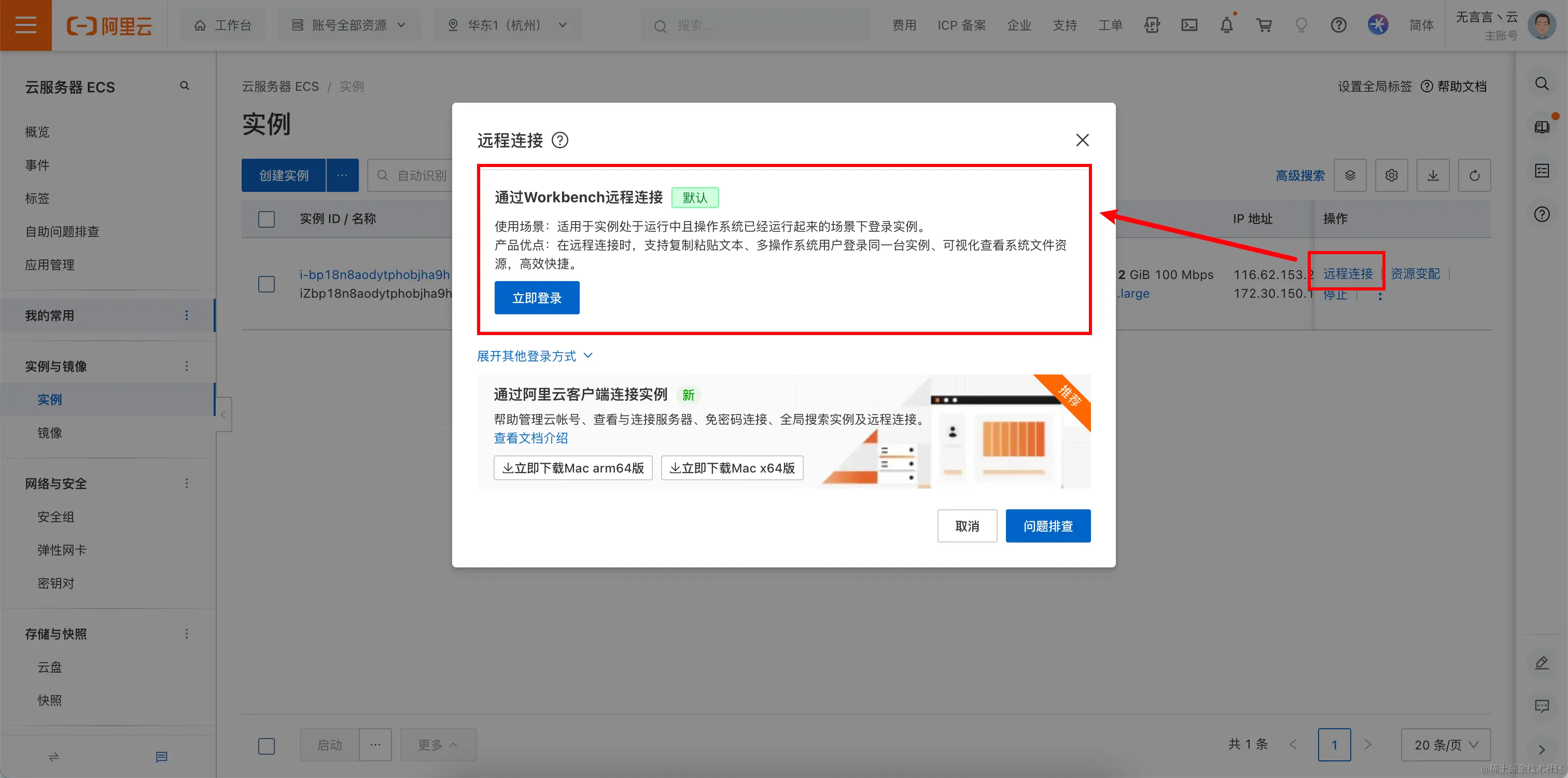Viewport: 1568px width, 778px height.
Task: Click the 查看文档介绍 link
Action: (530, 438)
